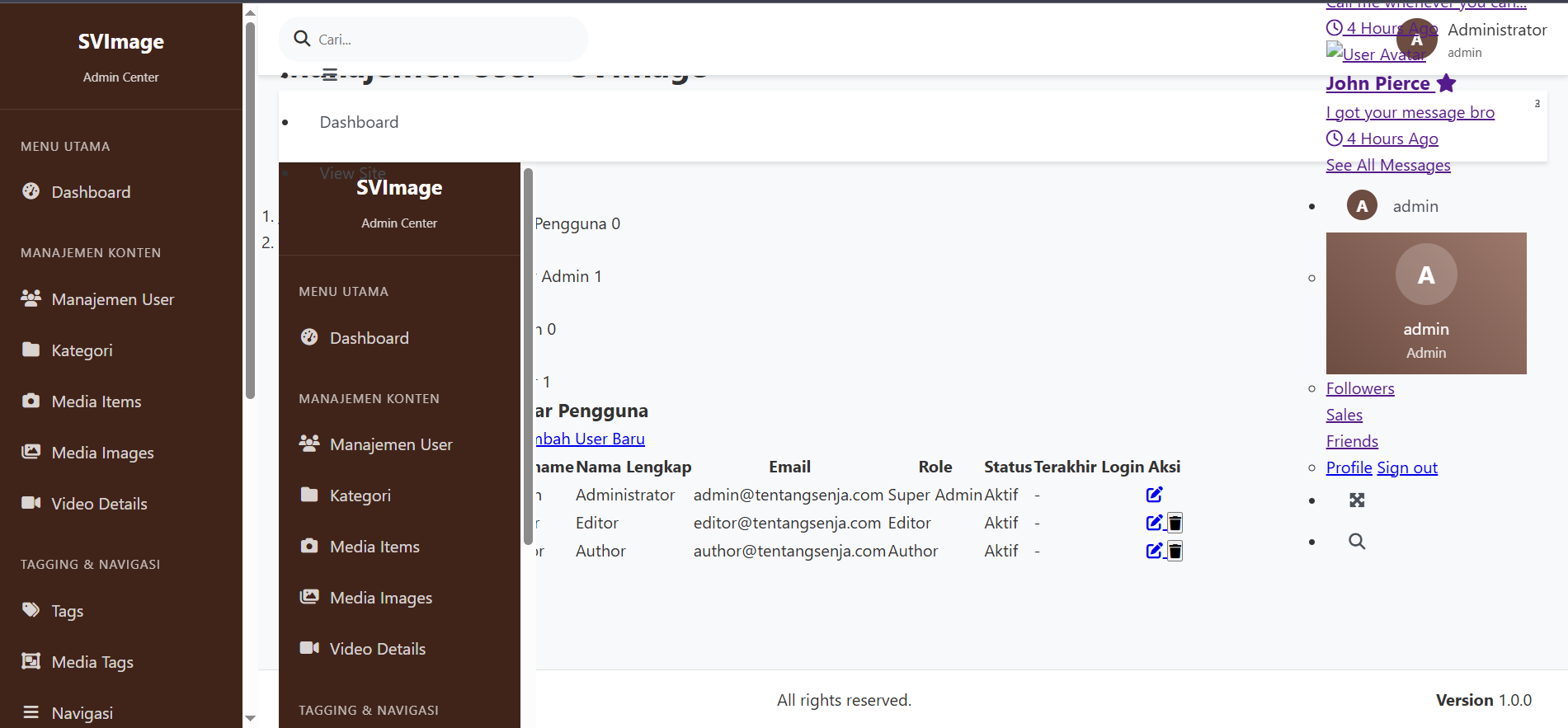Image resolution: width=1568 pixels, height=728 pixels.
Task: Open the Followers link
Action: point(1360,389)
